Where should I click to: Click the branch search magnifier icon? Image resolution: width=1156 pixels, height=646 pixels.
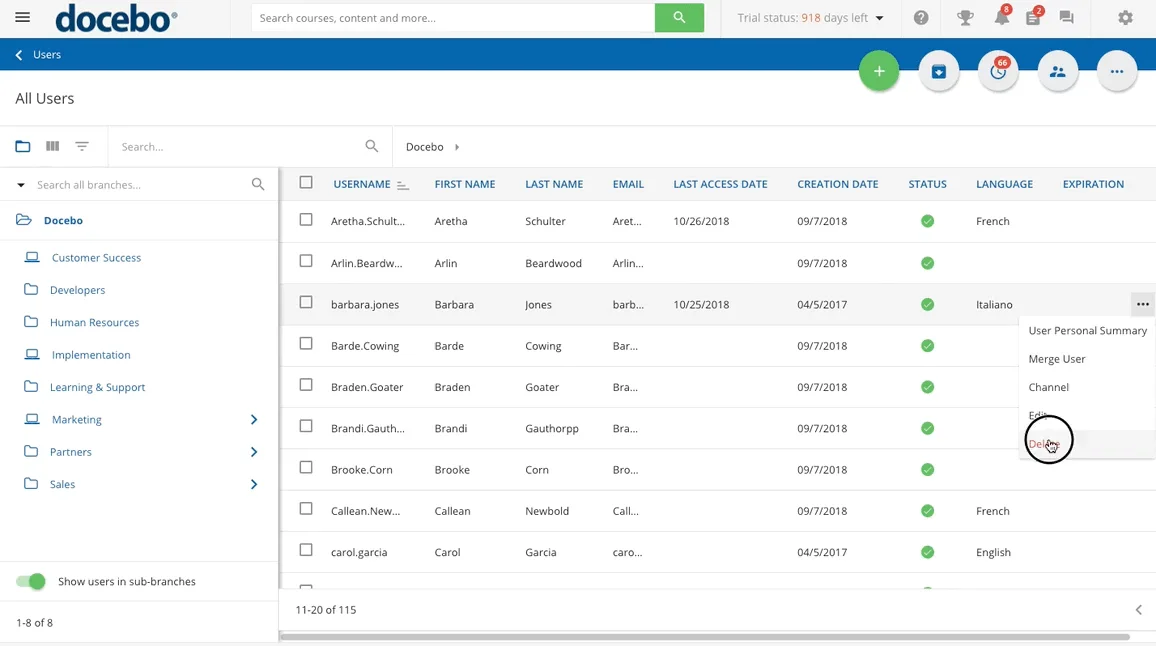pos(258,184)
